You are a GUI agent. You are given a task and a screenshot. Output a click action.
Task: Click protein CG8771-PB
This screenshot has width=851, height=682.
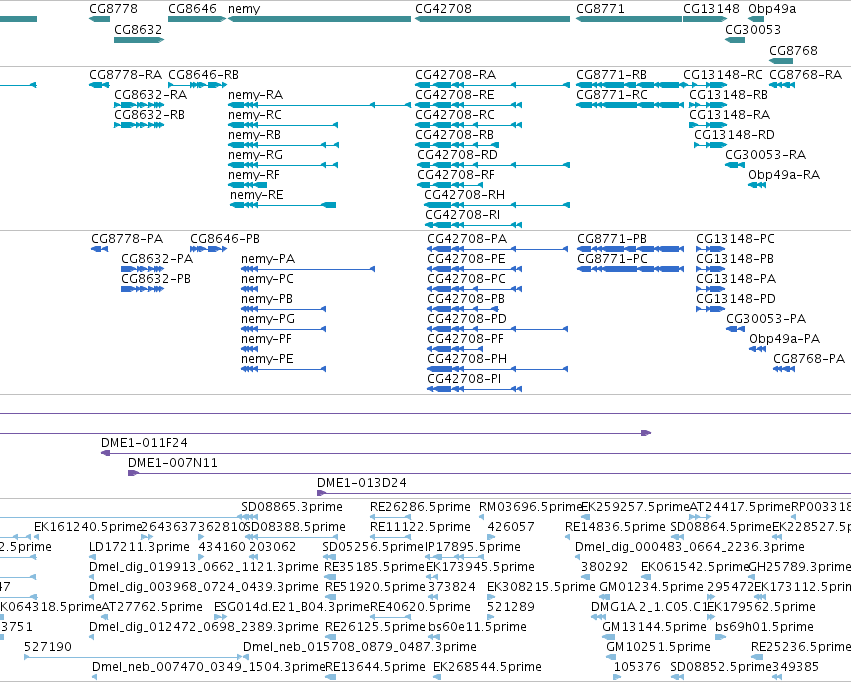(x=612, y=239)
